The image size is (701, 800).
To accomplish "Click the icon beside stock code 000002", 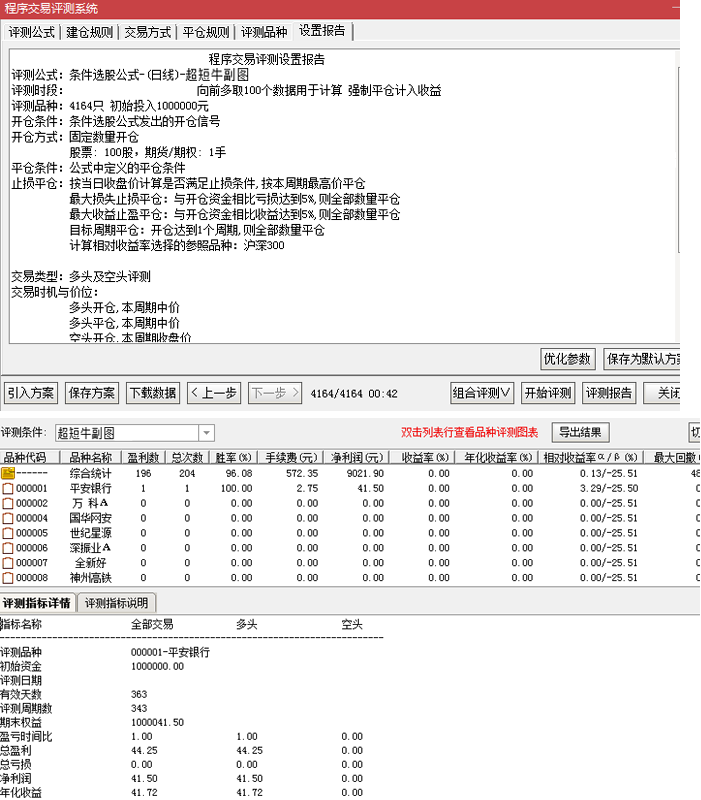I will coord(8,503).
